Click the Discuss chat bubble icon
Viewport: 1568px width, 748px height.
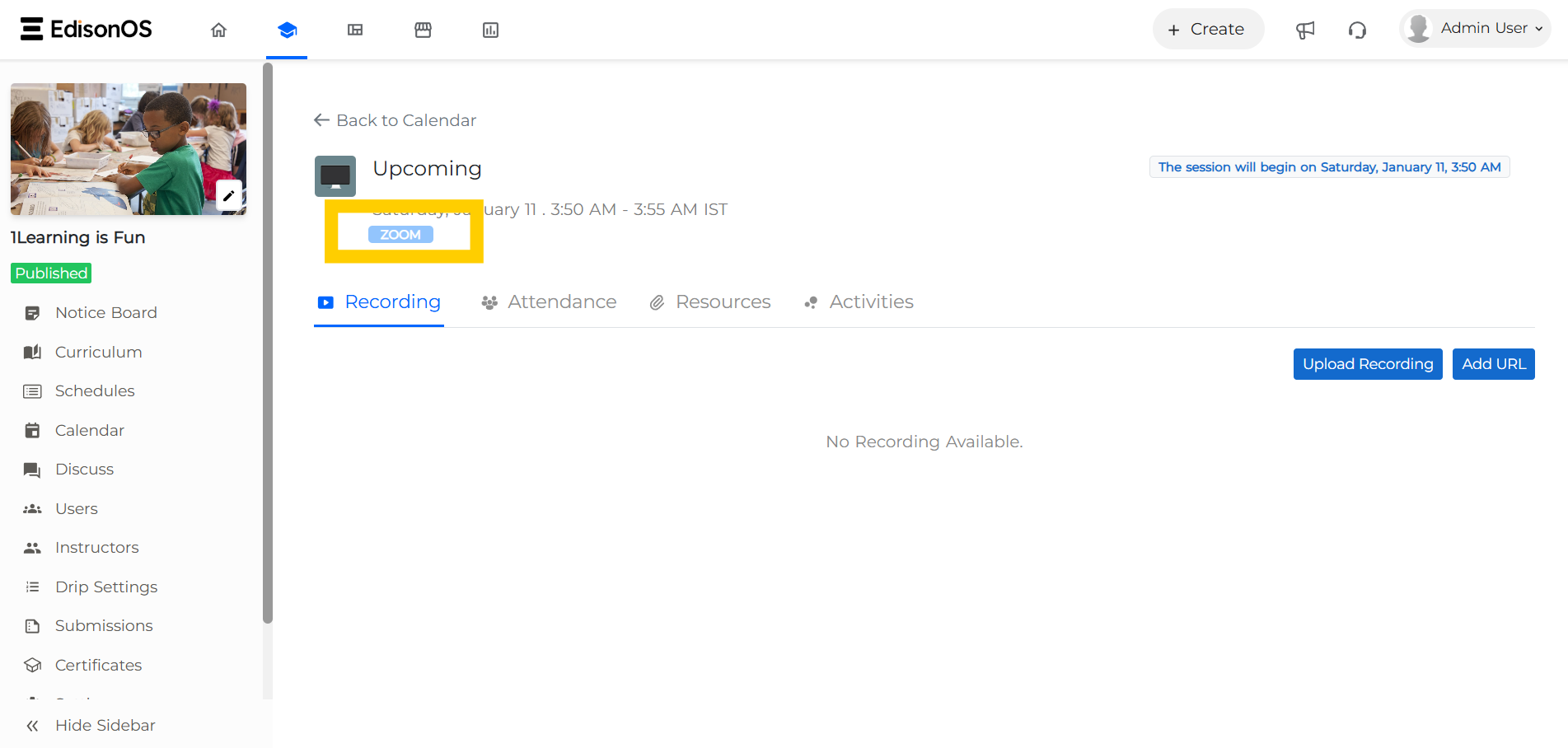(x=32, y=470)
